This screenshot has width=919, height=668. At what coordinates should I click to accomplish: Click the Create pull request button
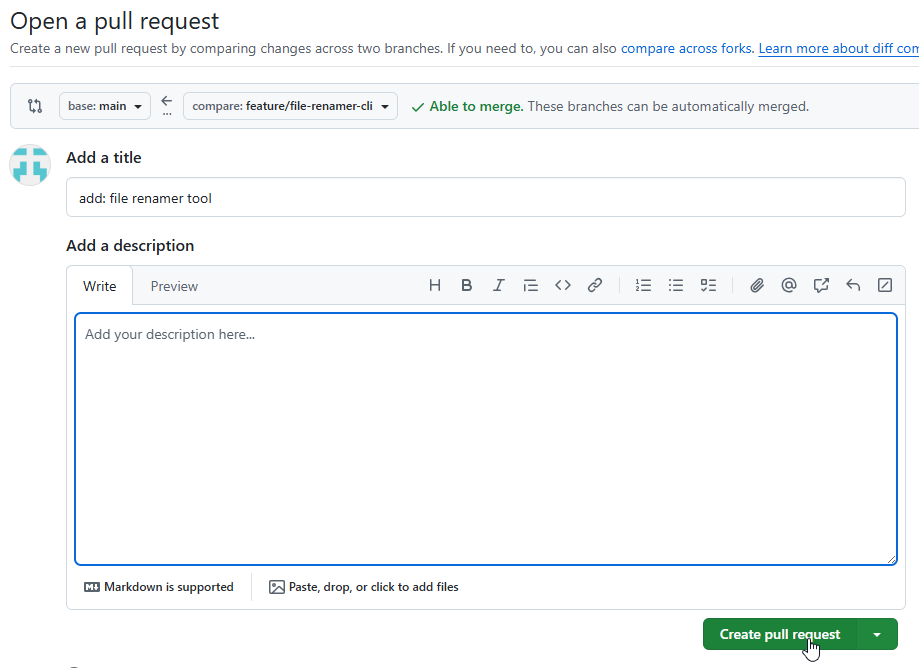pyautogui.click(x=779, y=635)
